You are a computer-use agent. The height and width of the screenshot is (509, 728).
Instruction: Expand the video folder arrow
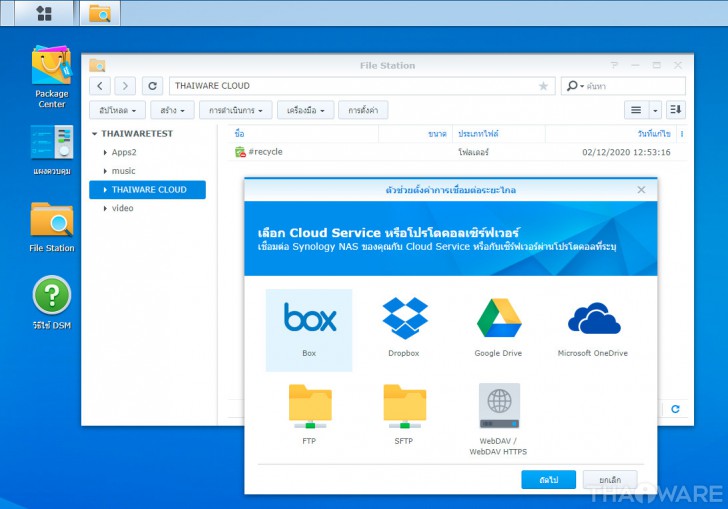click(105, 208)
